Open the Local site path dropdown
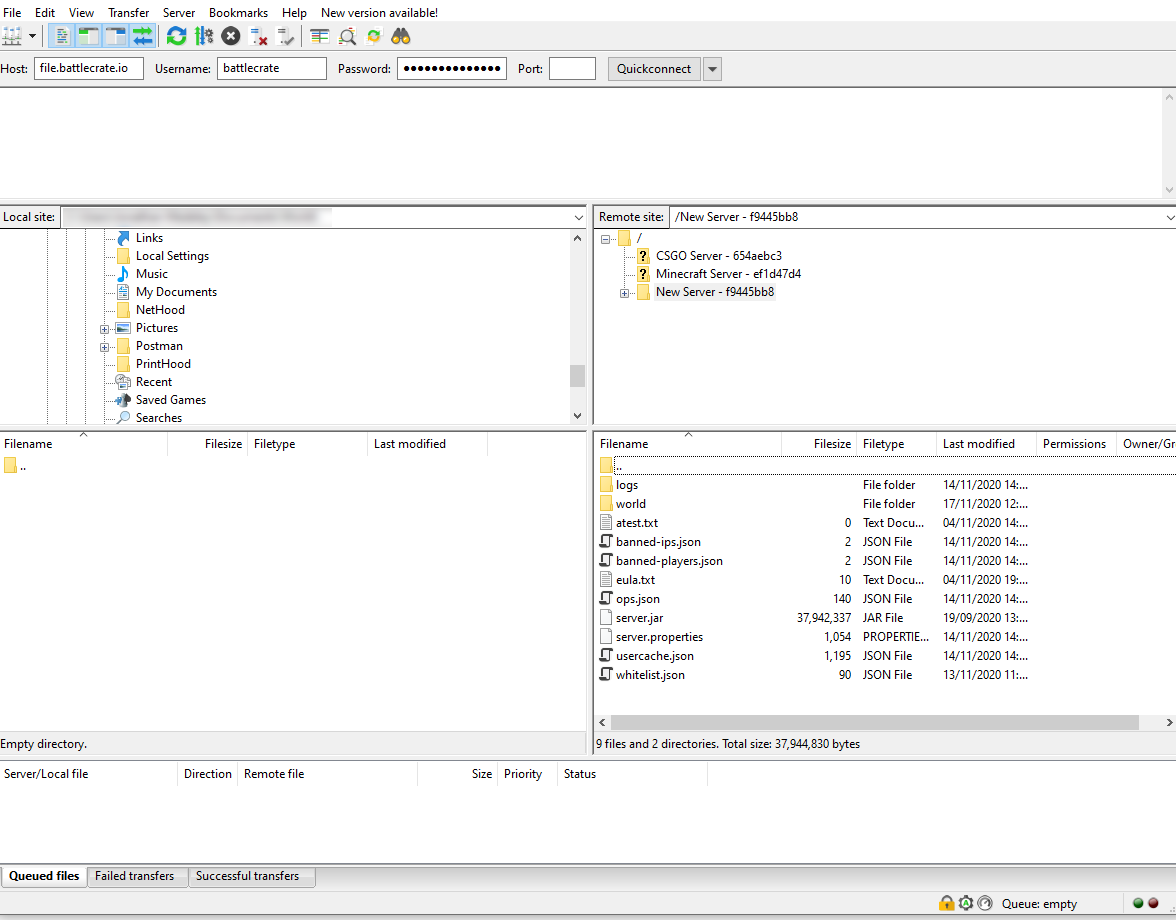 tap(578, 217)
